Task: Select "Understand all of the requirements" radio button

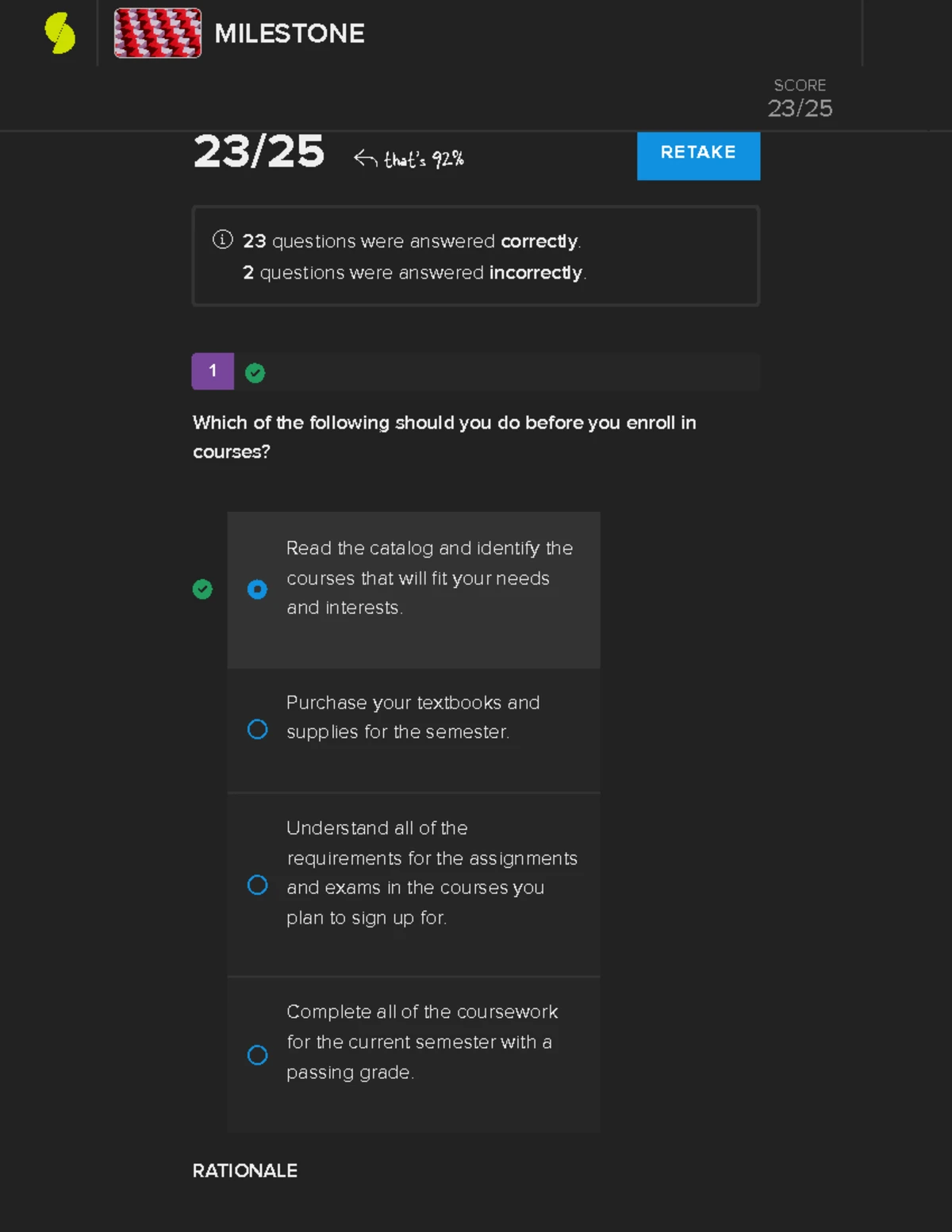Action: pyautogui.click(x=257, y=885)
